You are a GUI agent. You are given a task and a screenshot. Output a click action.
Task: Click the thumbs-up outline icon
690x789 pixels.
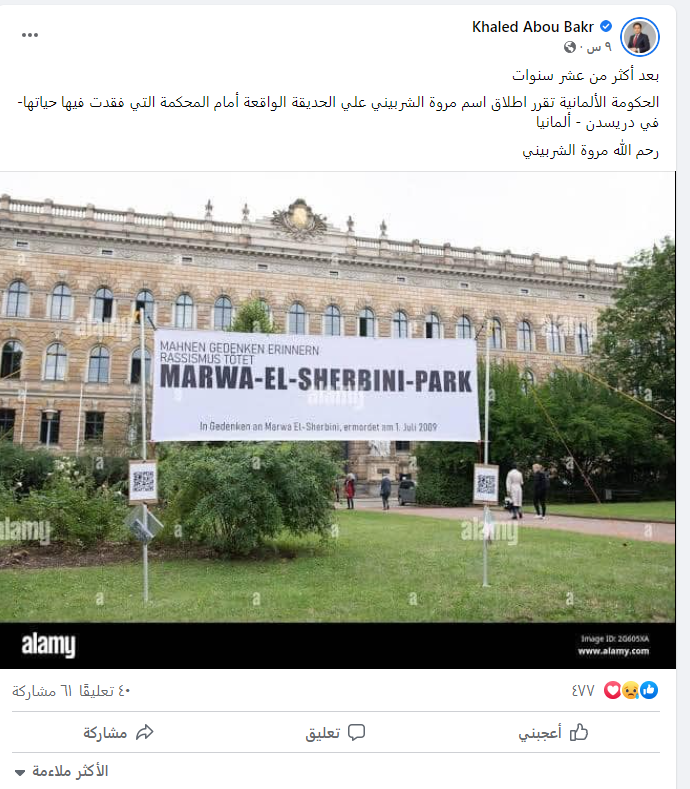[579, 732]
